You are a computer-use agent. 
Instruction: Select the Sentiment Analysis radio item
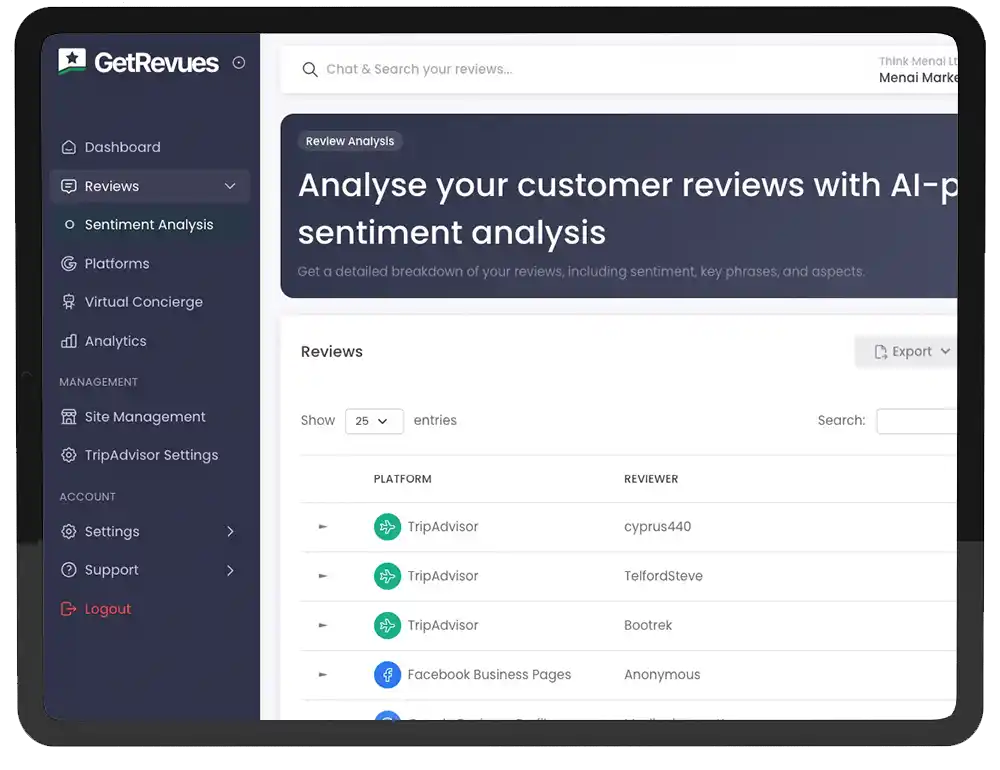[x=69, y=225]
